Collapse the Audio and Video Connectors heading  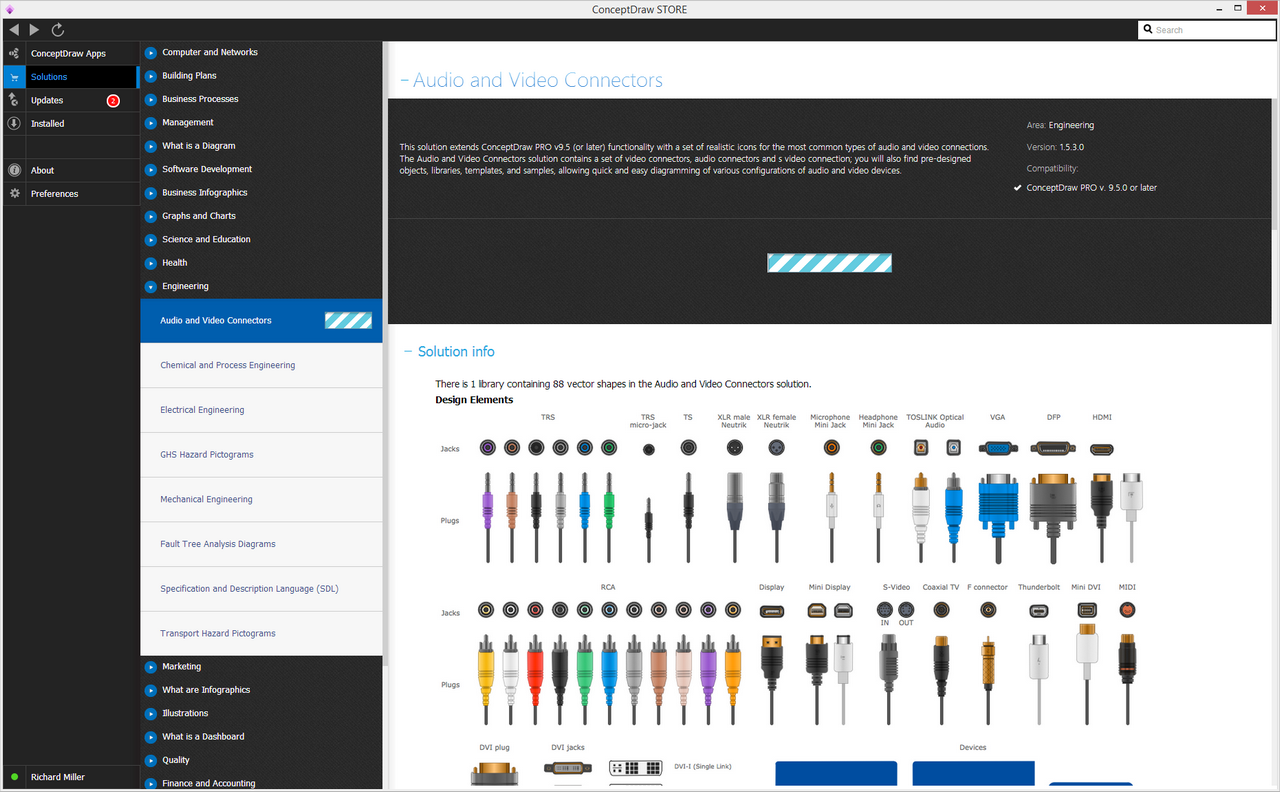(x=404, y=81)
